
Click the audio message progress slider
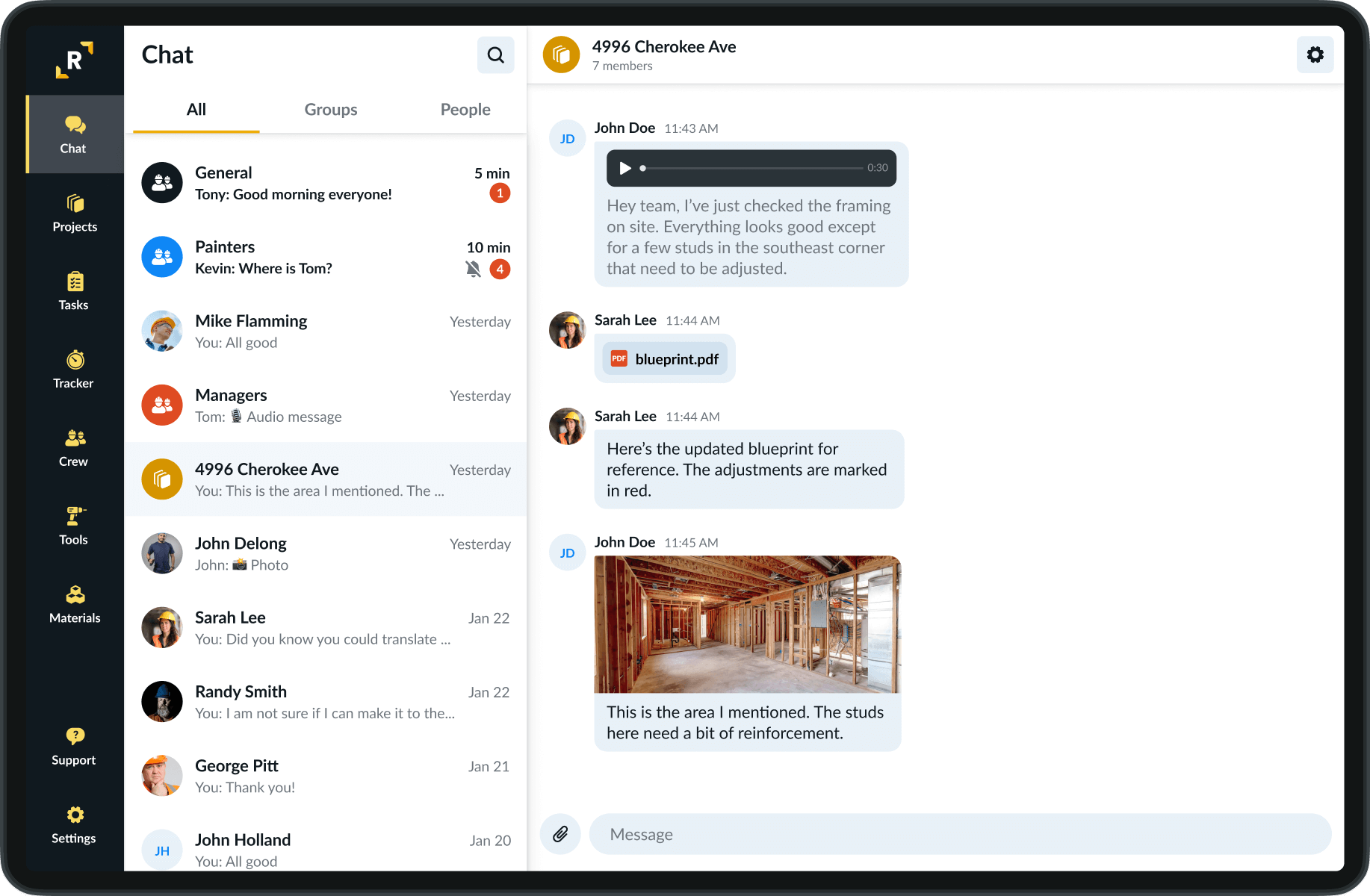[751, 168]
